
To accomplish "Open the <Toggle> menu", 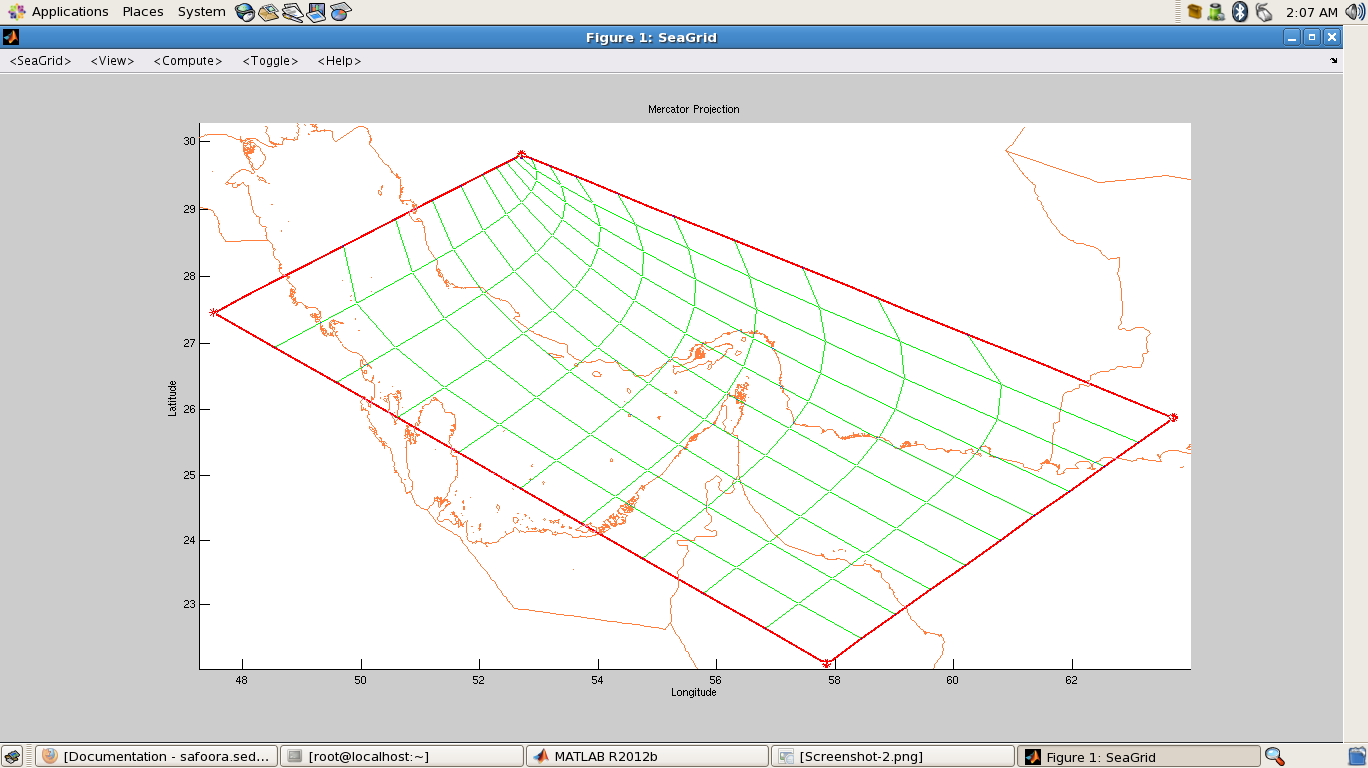I will pyautogui.click(x=270, y=61).
